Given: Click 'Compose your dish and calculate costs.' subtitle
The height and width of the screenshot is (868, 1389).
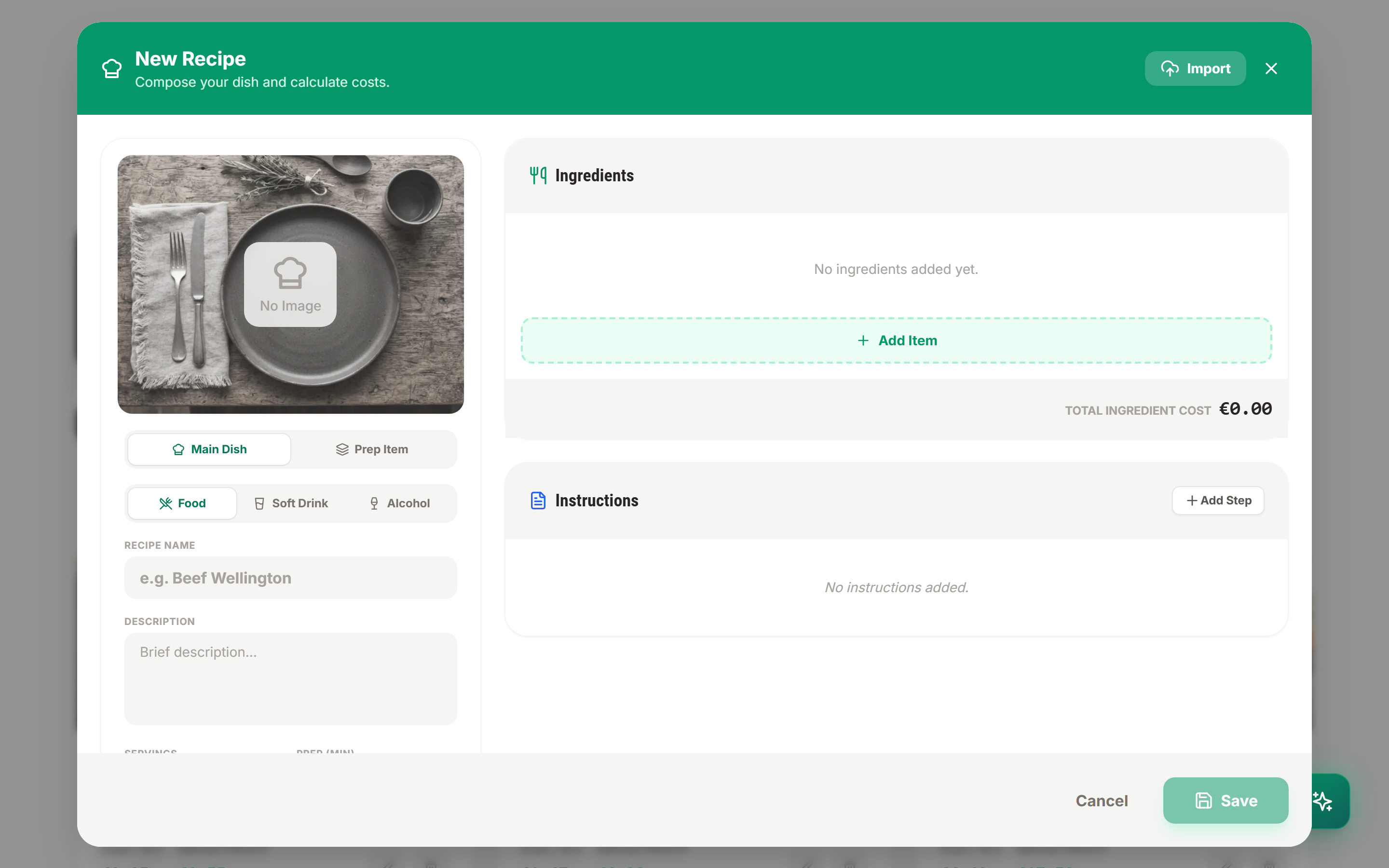Looking at the screenshot, I should coord(262,82).
